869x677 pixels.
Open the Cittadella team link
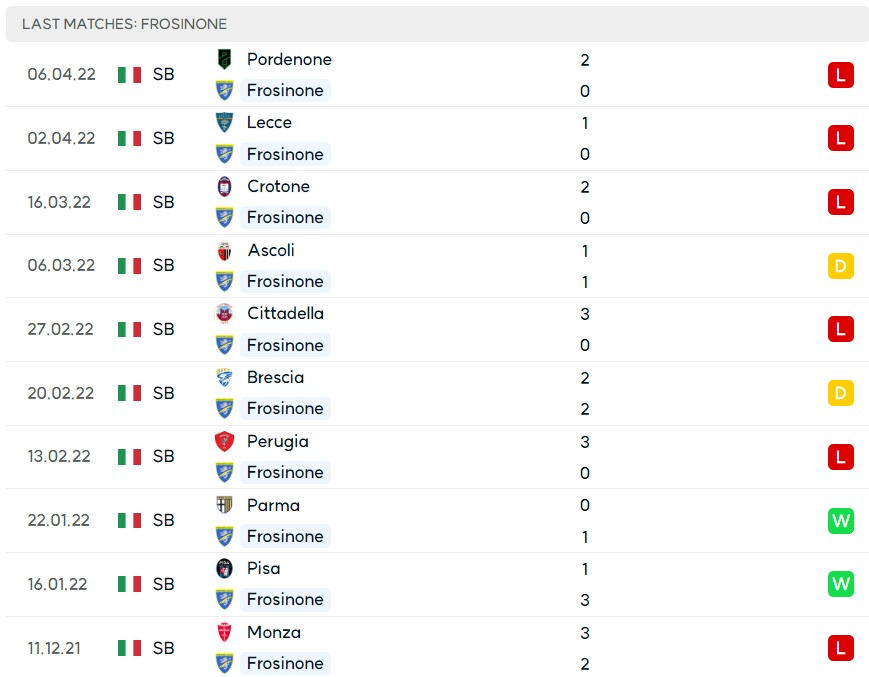tap(285, 314)
